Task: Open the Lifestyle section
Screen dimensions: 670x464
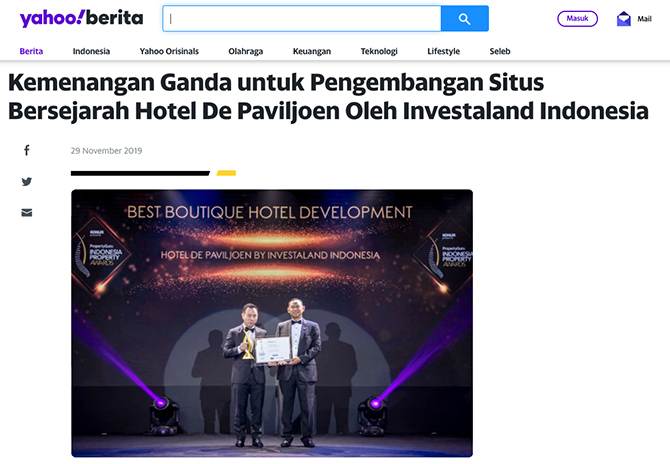Action: click(x=444, y=51)
